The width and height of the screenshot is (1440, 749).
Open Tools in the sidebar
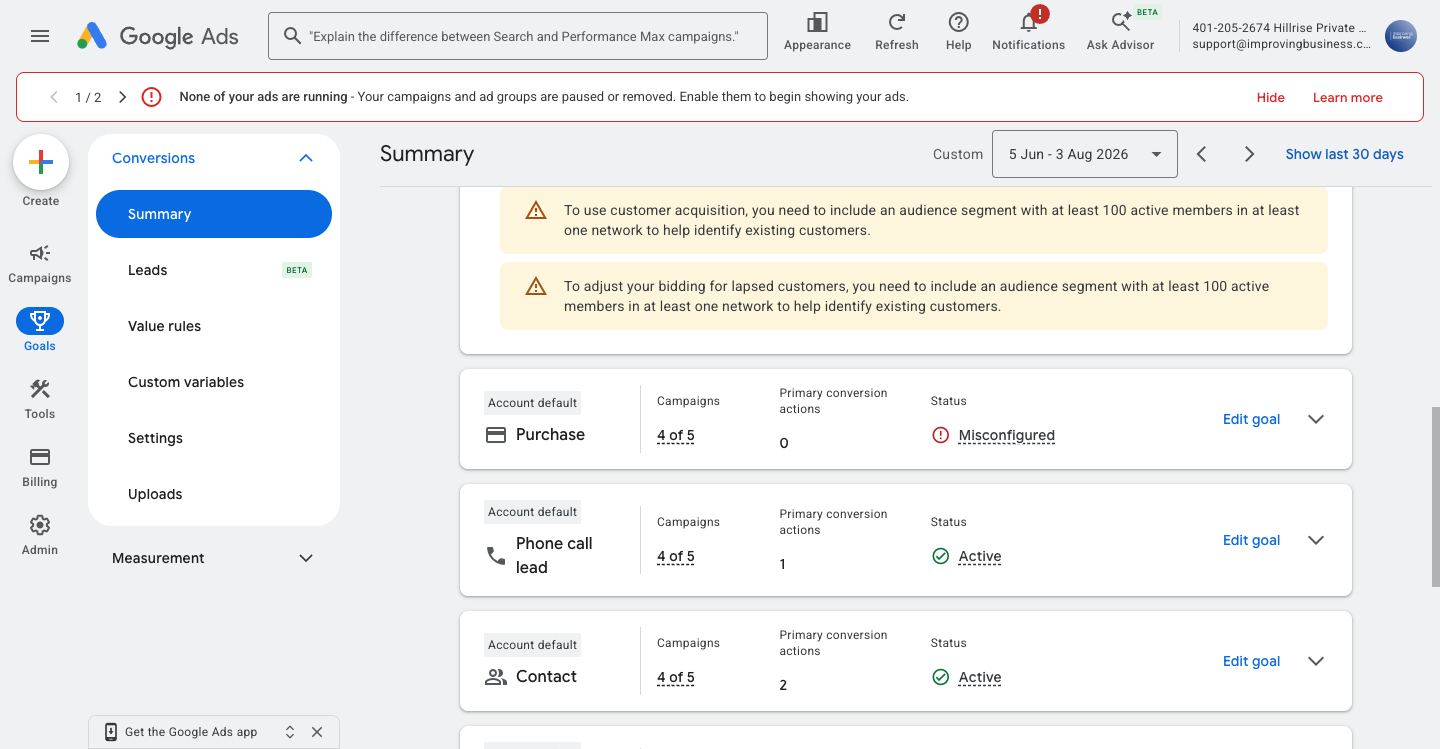40,400
